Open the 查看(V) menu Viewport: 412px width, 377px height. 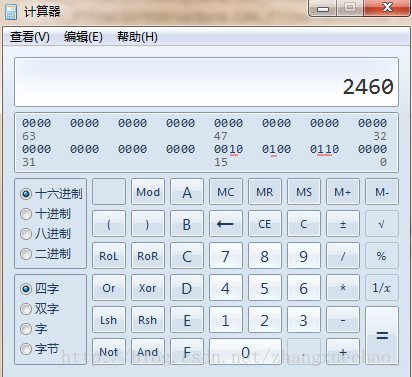[x=30, y=37]
